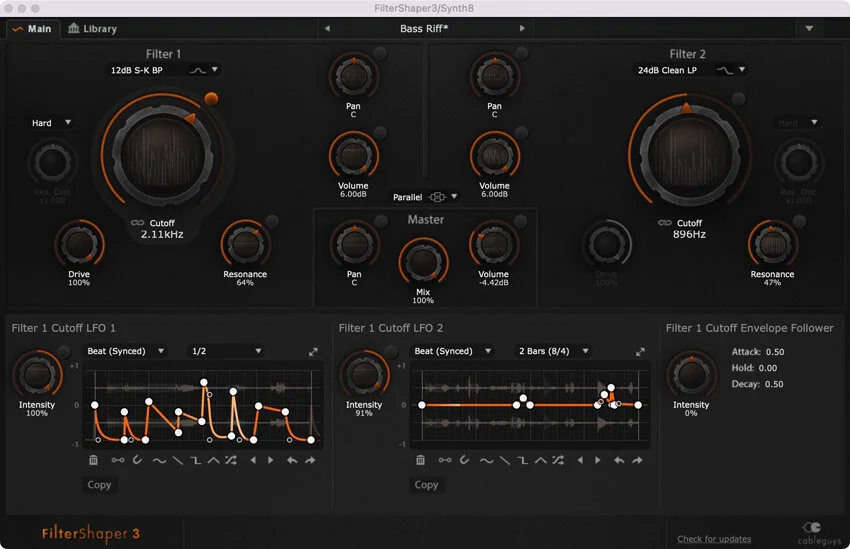This screenshot has width=850, height=549.
Task: Redo the LFO 2 edit
Action: [x=637, y=460]
